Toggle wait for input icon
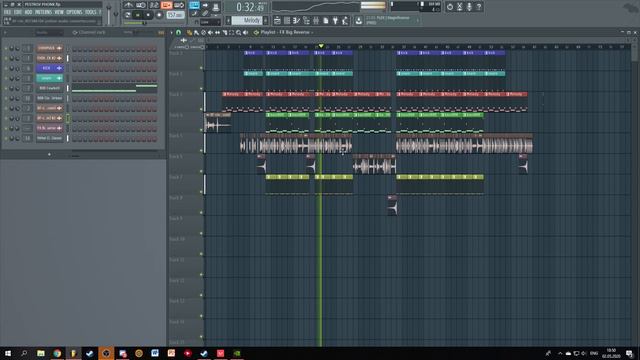640x360 pixels. (x=141, y=5)
